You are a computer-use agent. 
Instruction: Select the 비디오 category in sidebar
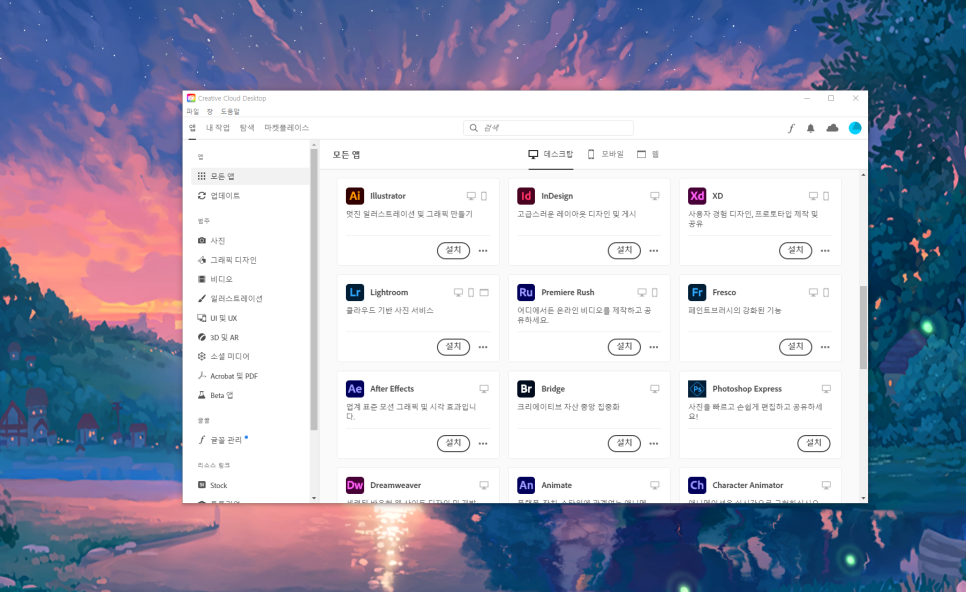pyautogui.click(x=250, y=279)
